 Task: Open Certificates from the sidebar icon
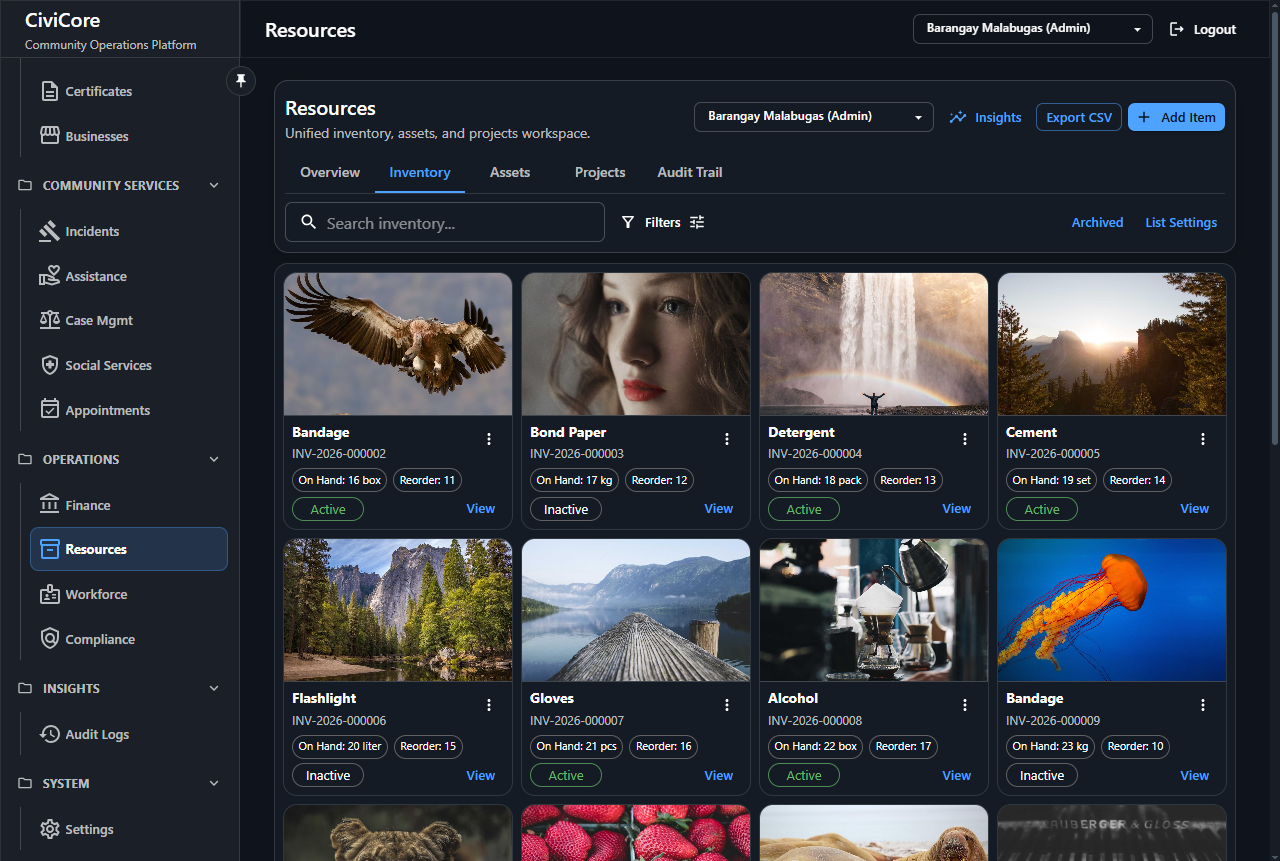[x=49, y=91]
